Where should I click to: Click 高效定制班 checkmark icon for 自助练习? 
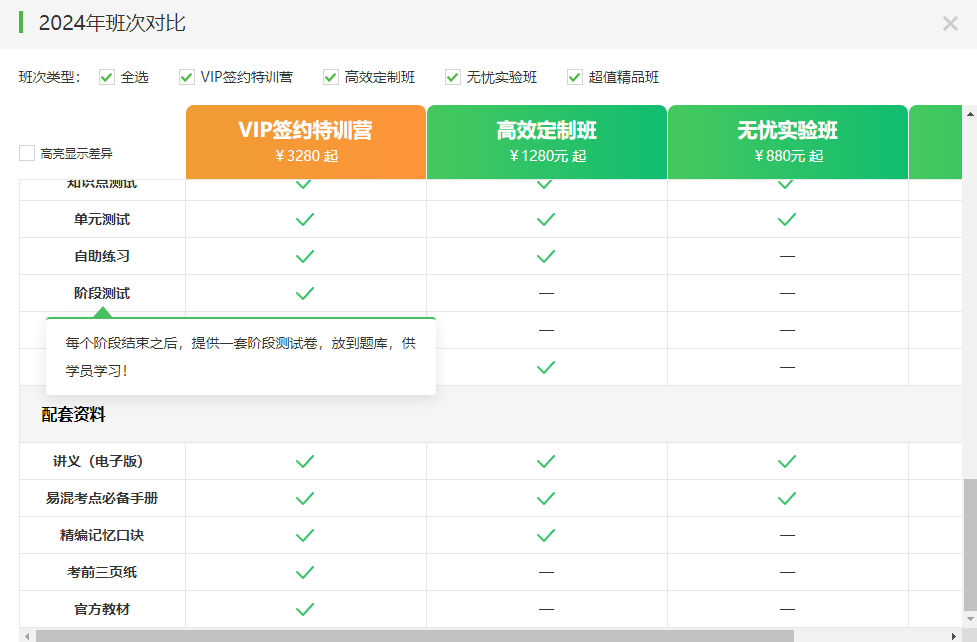[546, 256]
